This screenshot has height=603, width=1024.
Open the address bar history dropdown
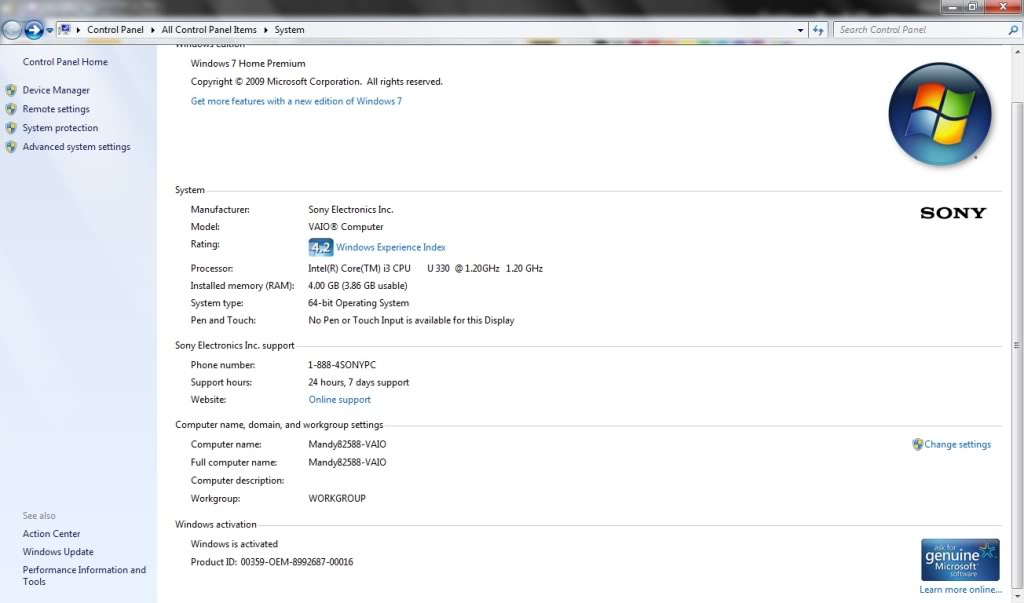[800, 30]
